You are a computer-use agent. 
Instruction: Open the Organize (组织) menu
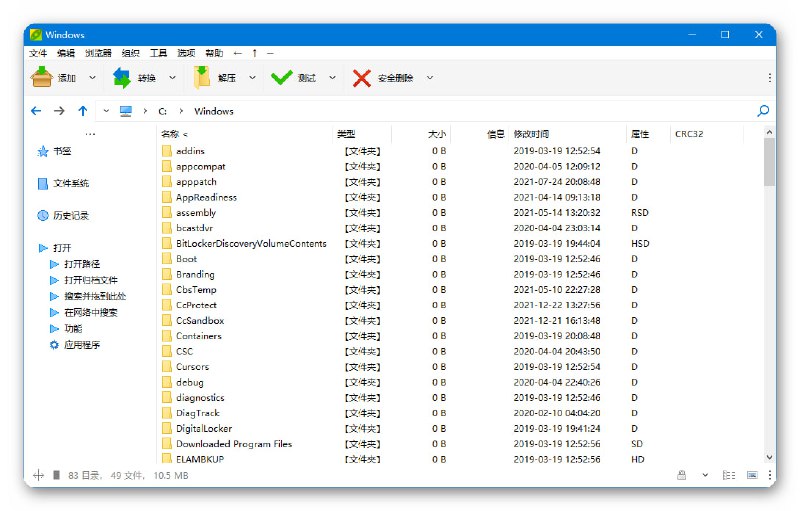point(131,53)
